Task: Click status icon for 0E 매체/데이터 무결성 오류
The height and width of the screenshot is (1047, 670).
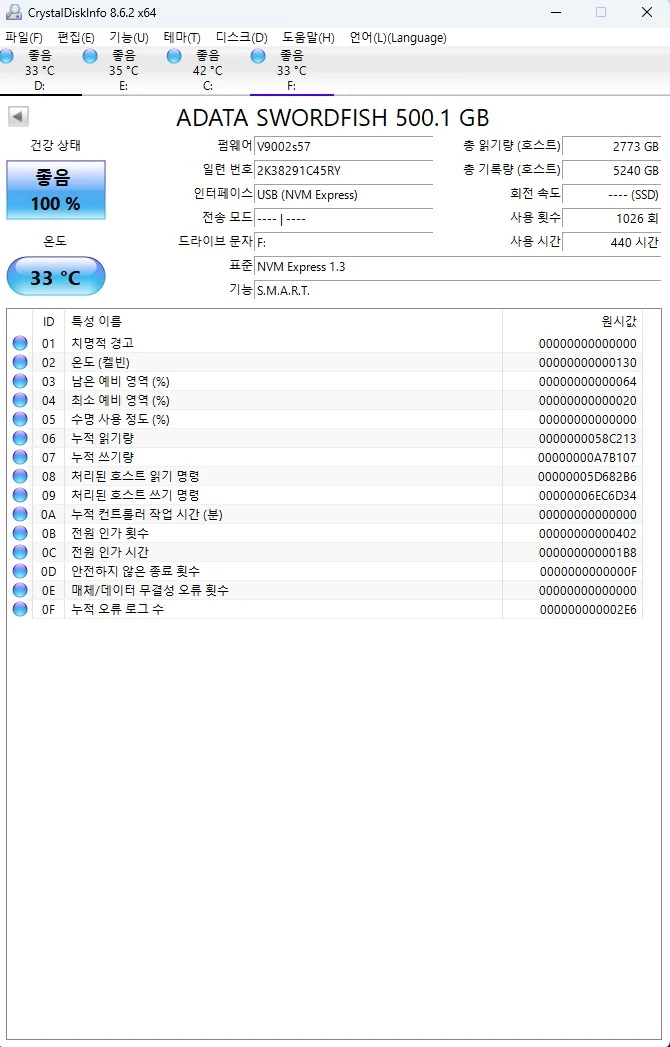Action: (x=20, y=590)
